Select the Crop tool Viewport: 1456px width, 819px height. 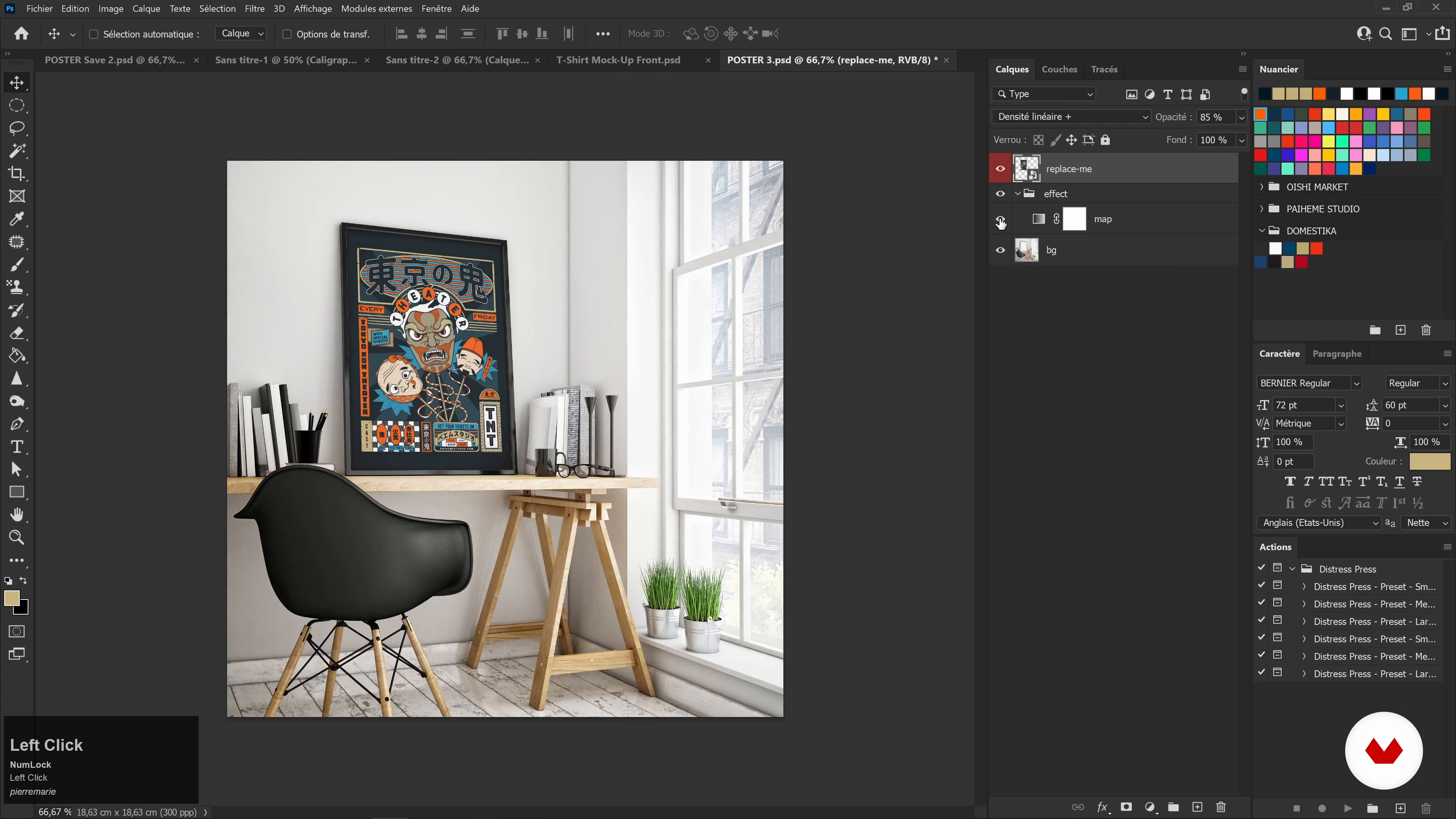tap(16, 174)
